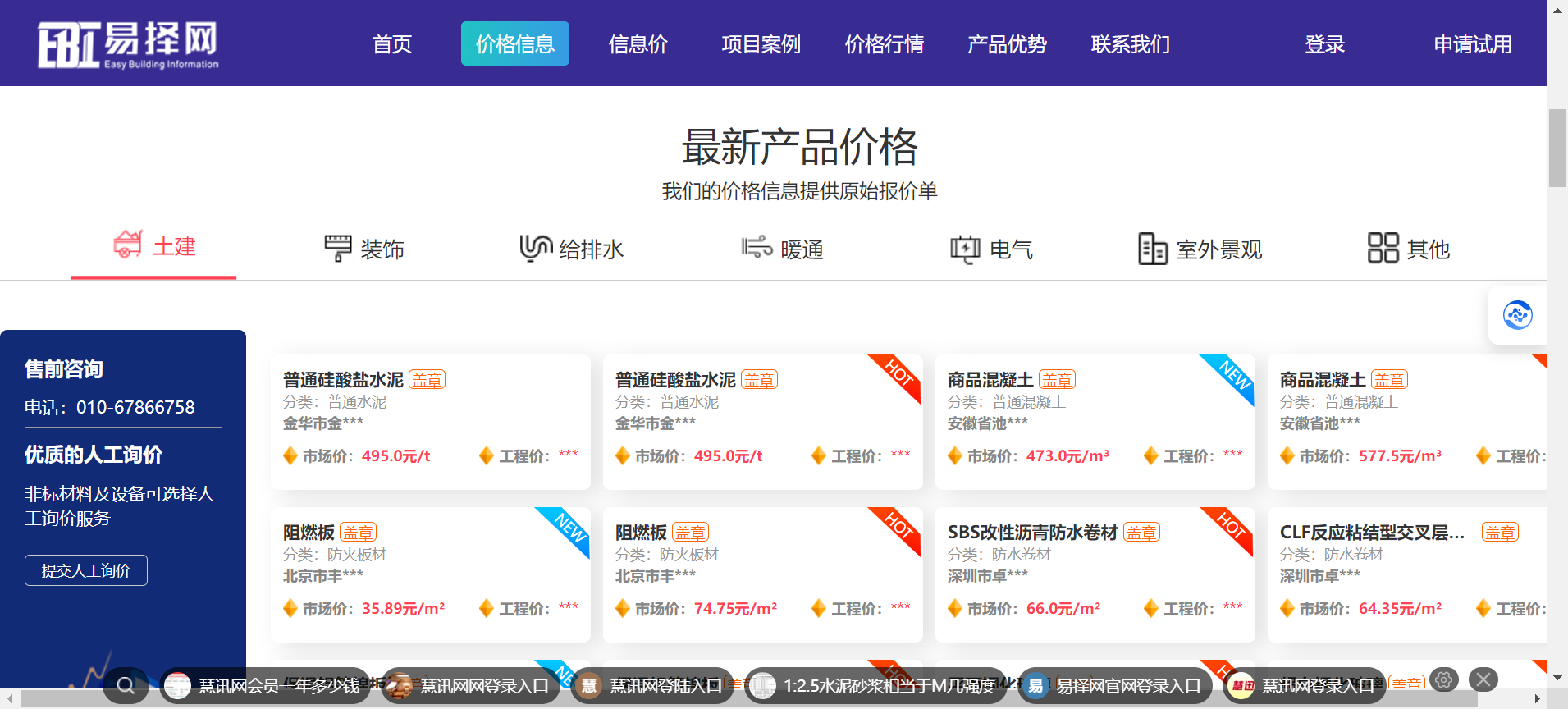Go to 项目案例 in the navigation
1568x709 pixels.
pyautogui.click(x=761, y=44)
